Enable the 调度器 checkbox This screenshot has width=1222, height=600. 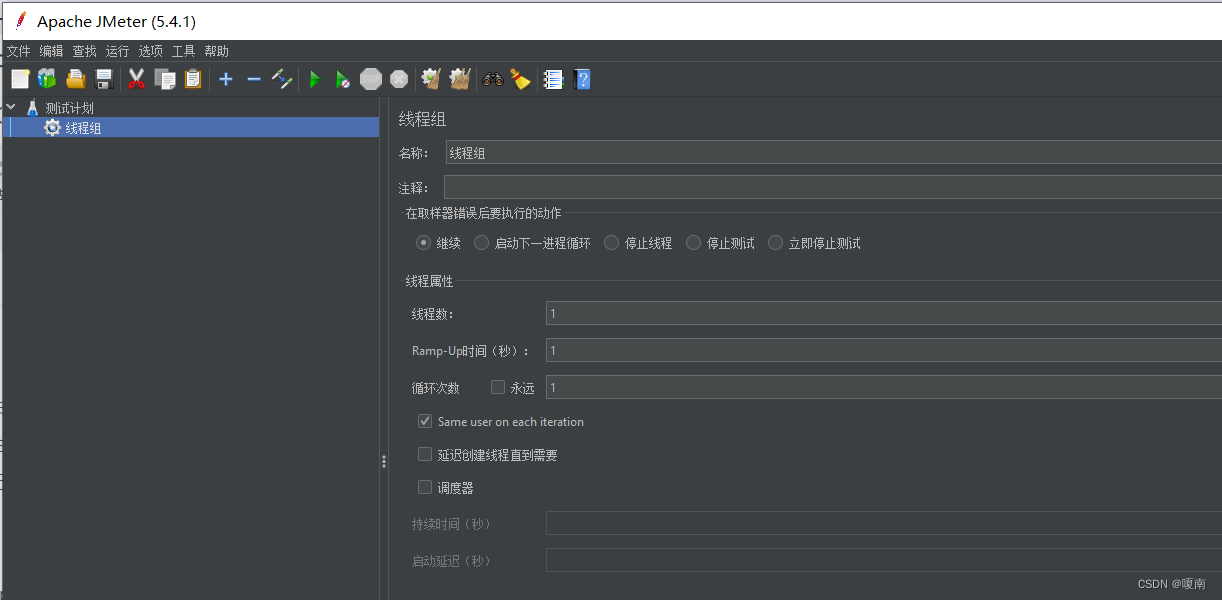(x=425, y=487)
